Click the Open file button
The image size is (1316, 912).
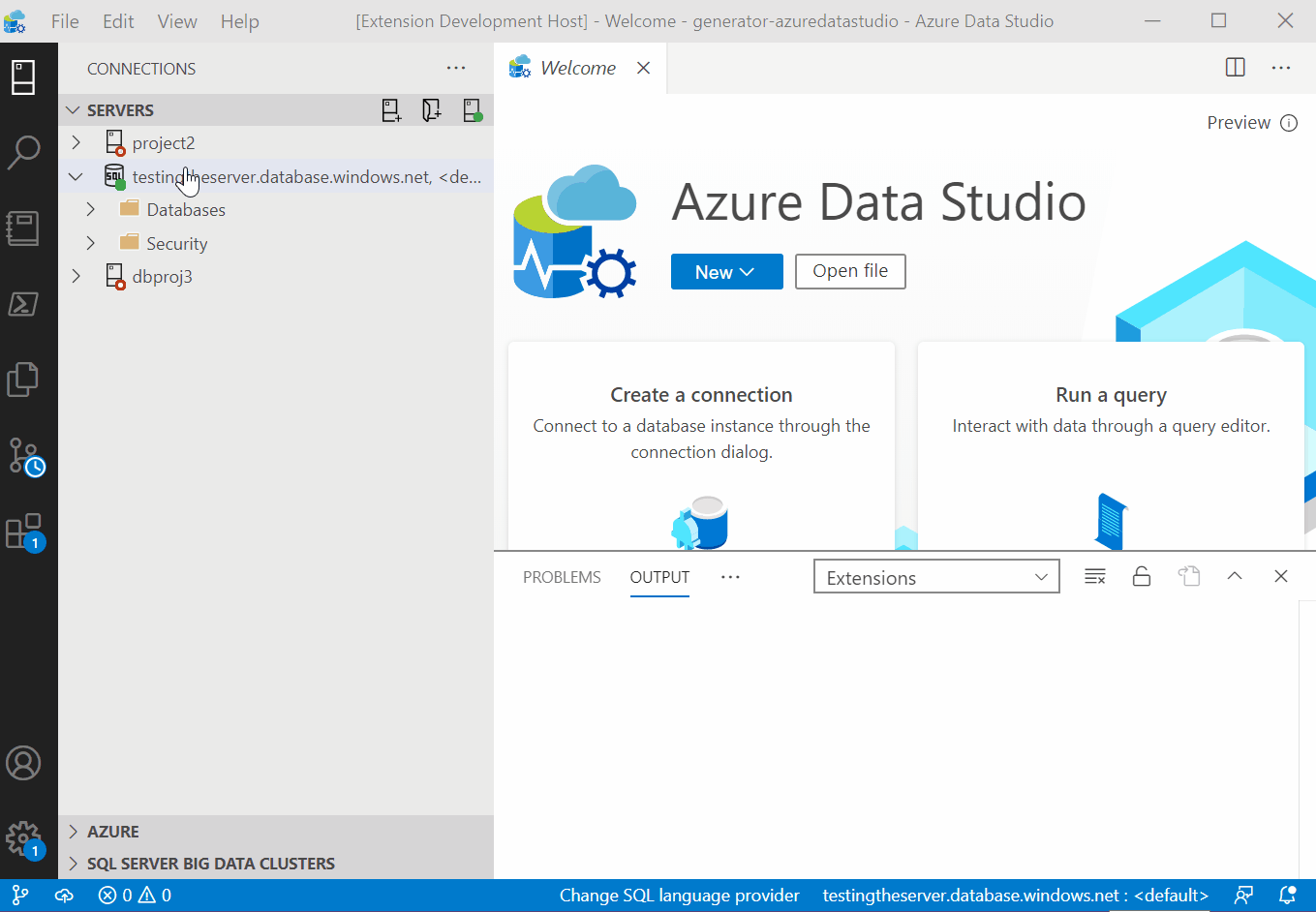[850, 271]
